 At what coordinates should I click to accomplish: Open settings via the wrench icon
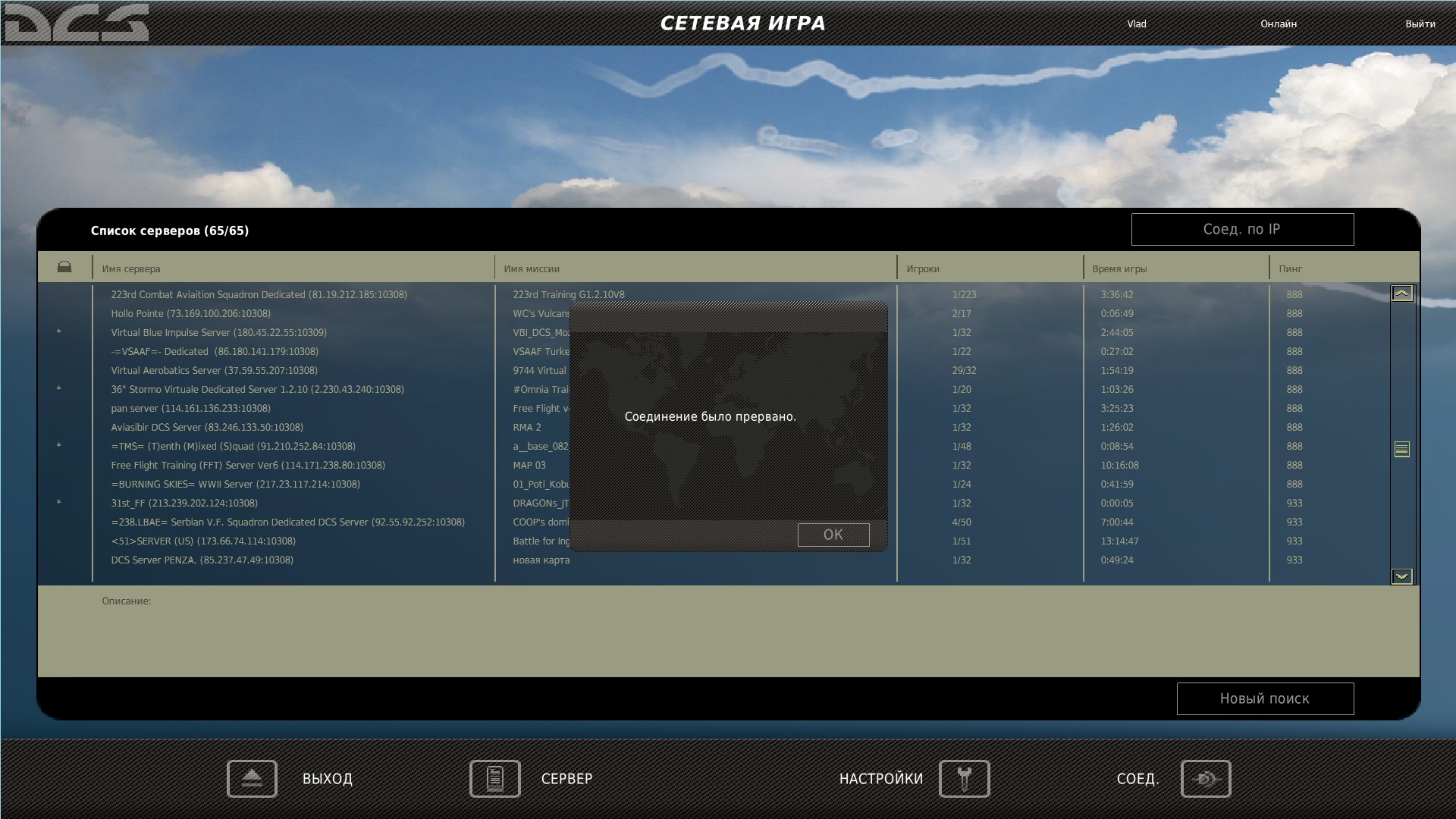(x=964, y=779)
